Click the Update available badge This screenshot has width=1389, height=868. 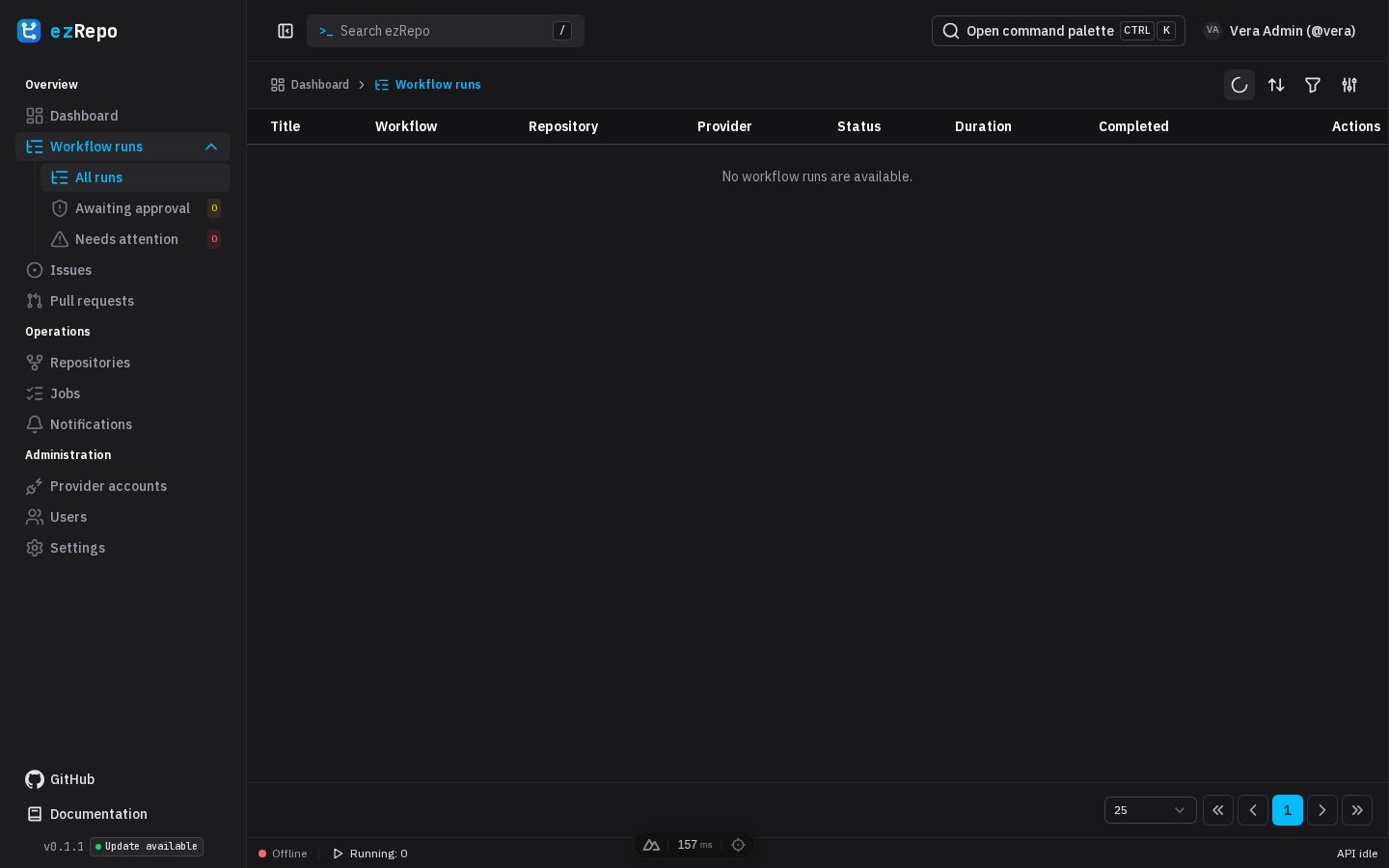[147, 847]
